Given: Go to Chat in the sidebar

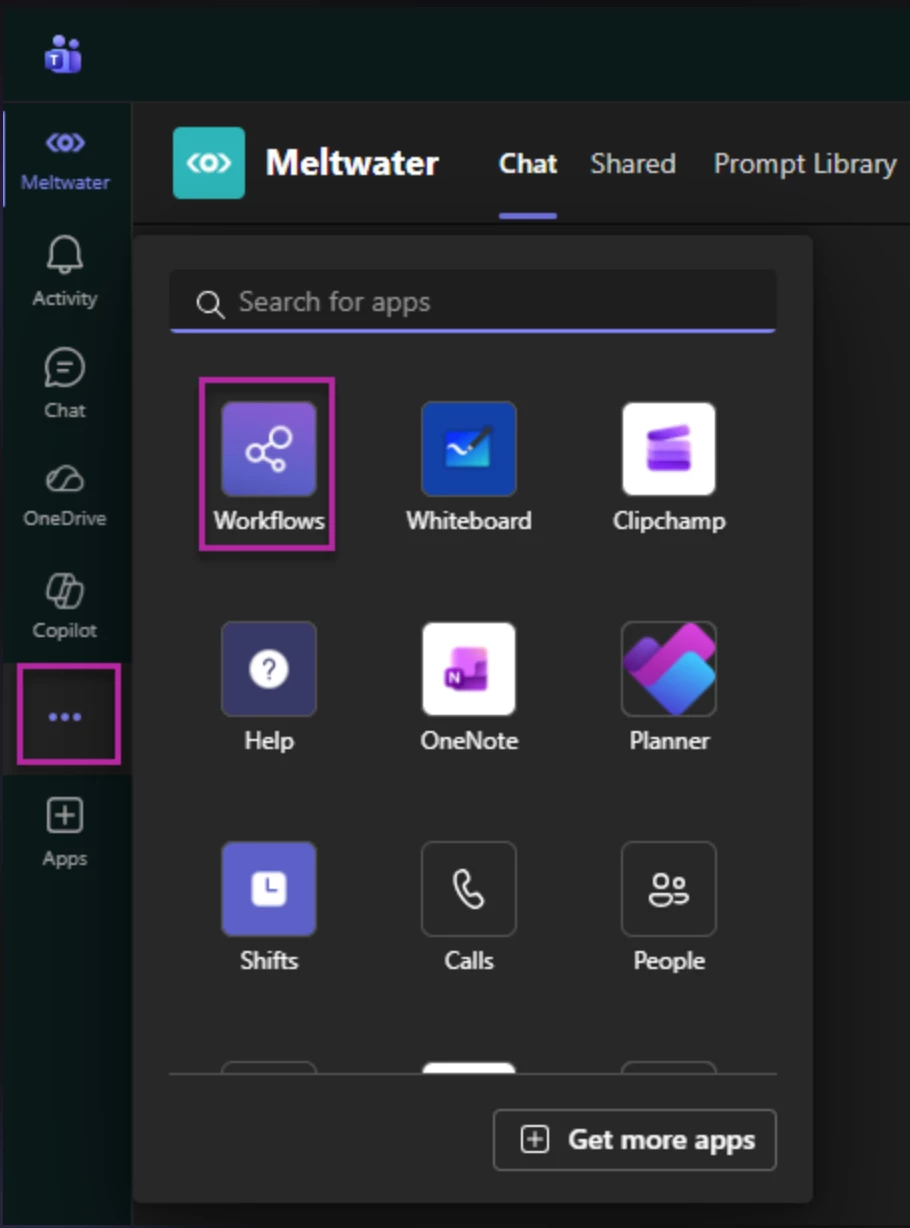Looking at the screenshot, I should coord(65,385).
